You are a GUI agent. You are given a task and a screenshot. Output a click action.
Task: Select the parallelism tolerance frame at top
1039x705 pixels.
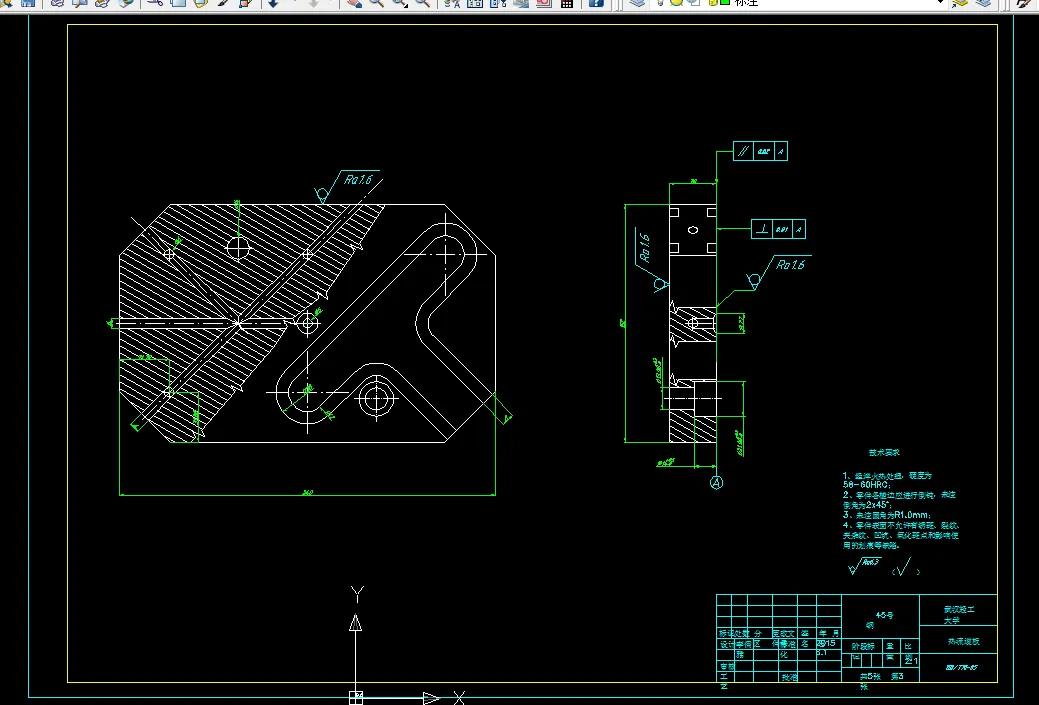[x=760, y=151]
